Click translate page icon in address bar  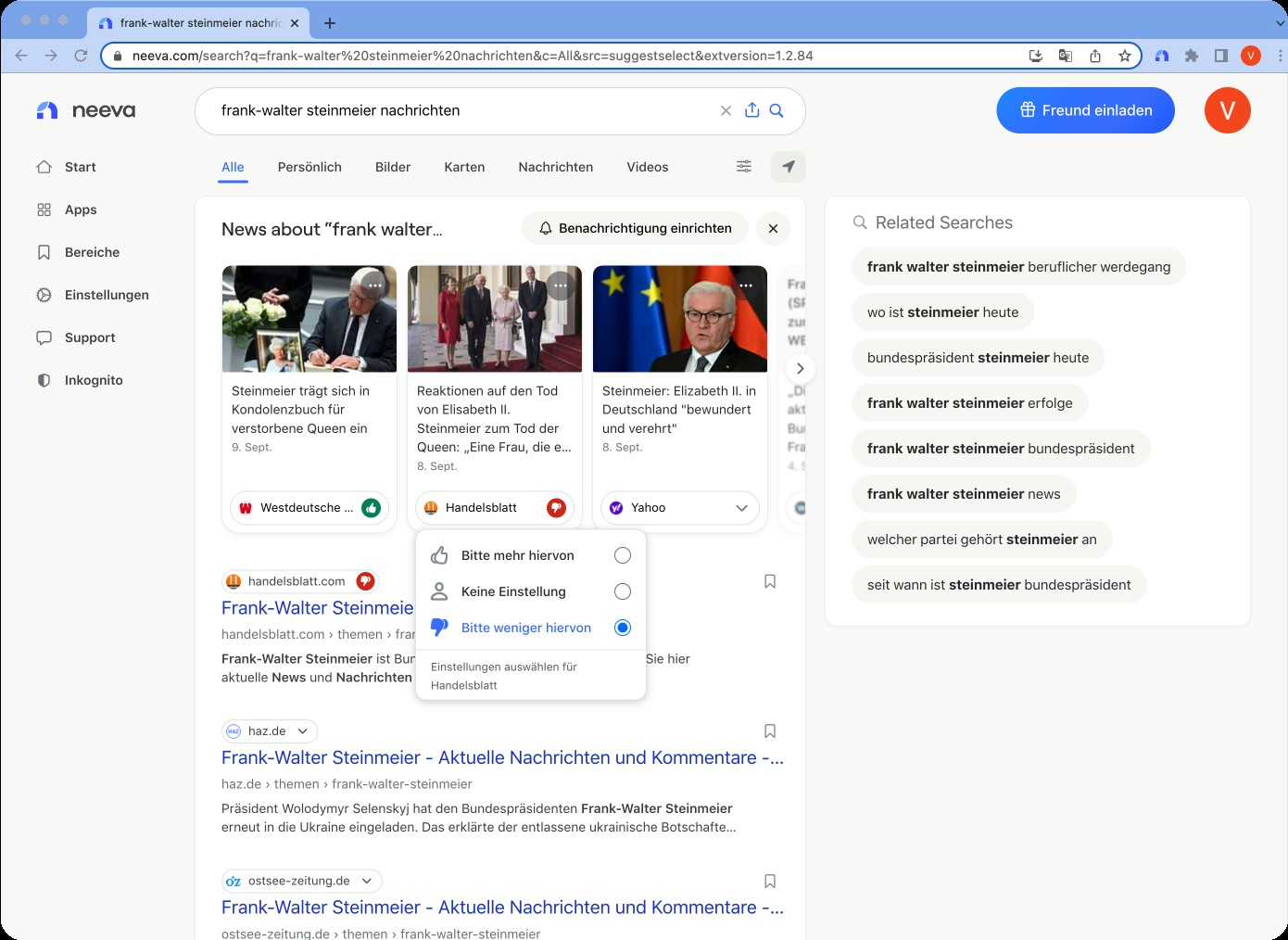tap(1066, 56)
